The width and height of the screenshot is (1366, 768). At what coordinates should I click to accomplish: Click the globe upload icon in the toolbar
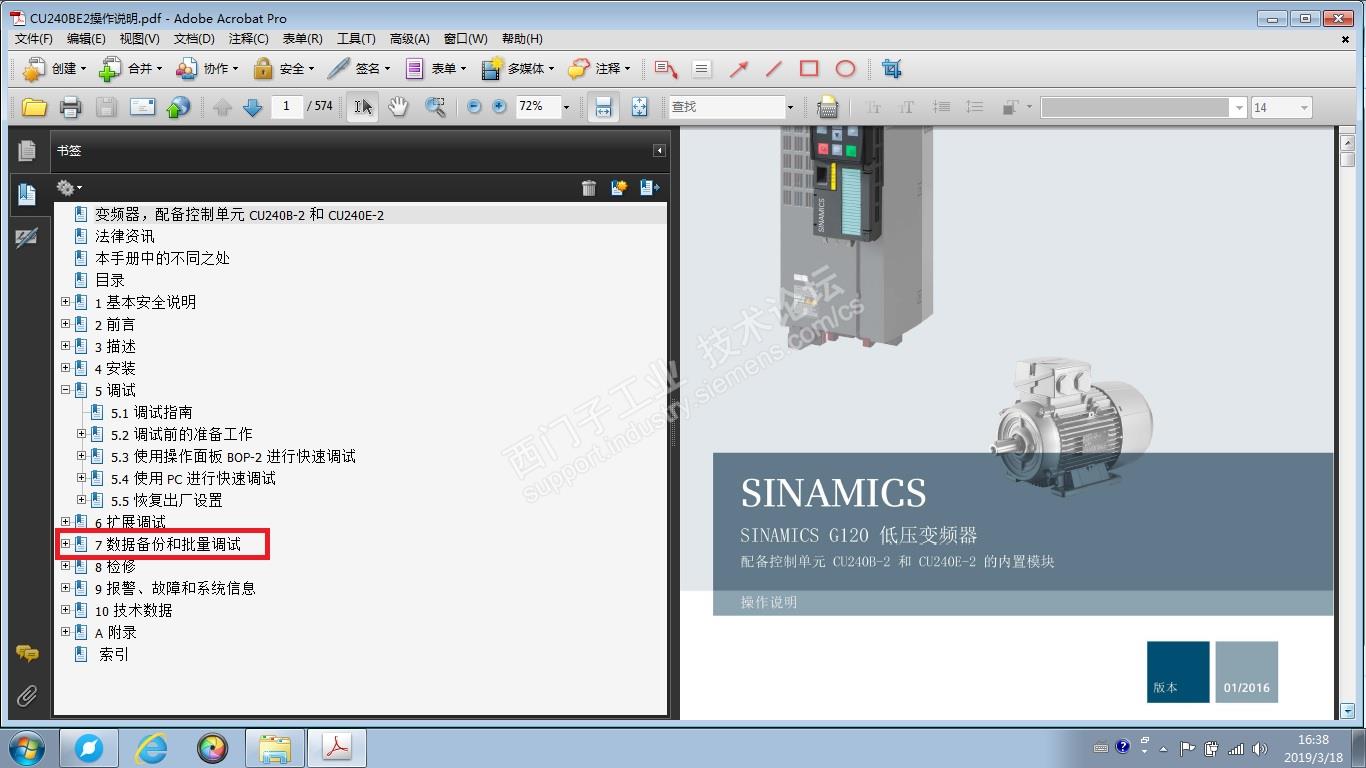point(179,107)
